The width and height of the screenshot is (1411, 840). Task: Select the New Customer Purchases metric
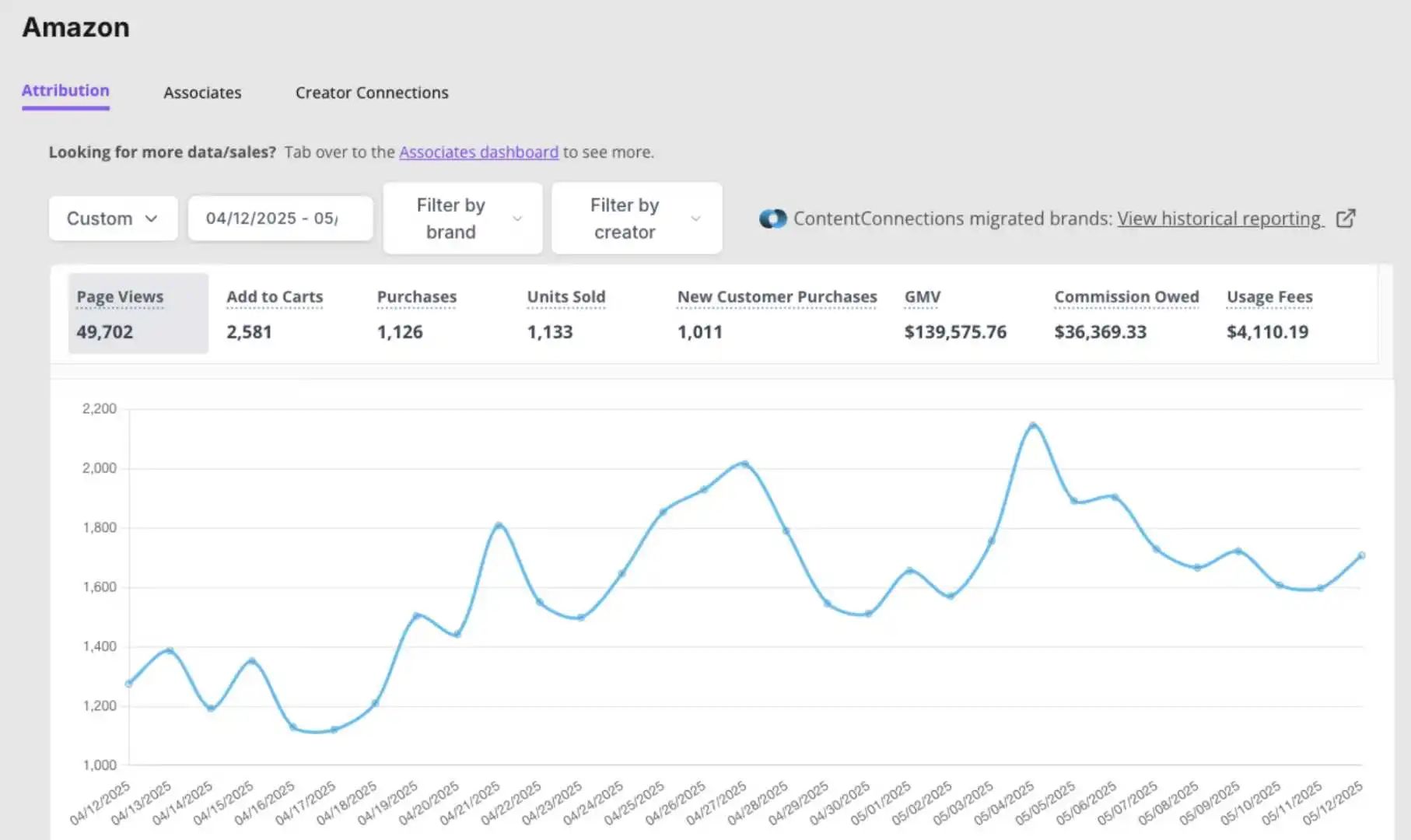777,313
